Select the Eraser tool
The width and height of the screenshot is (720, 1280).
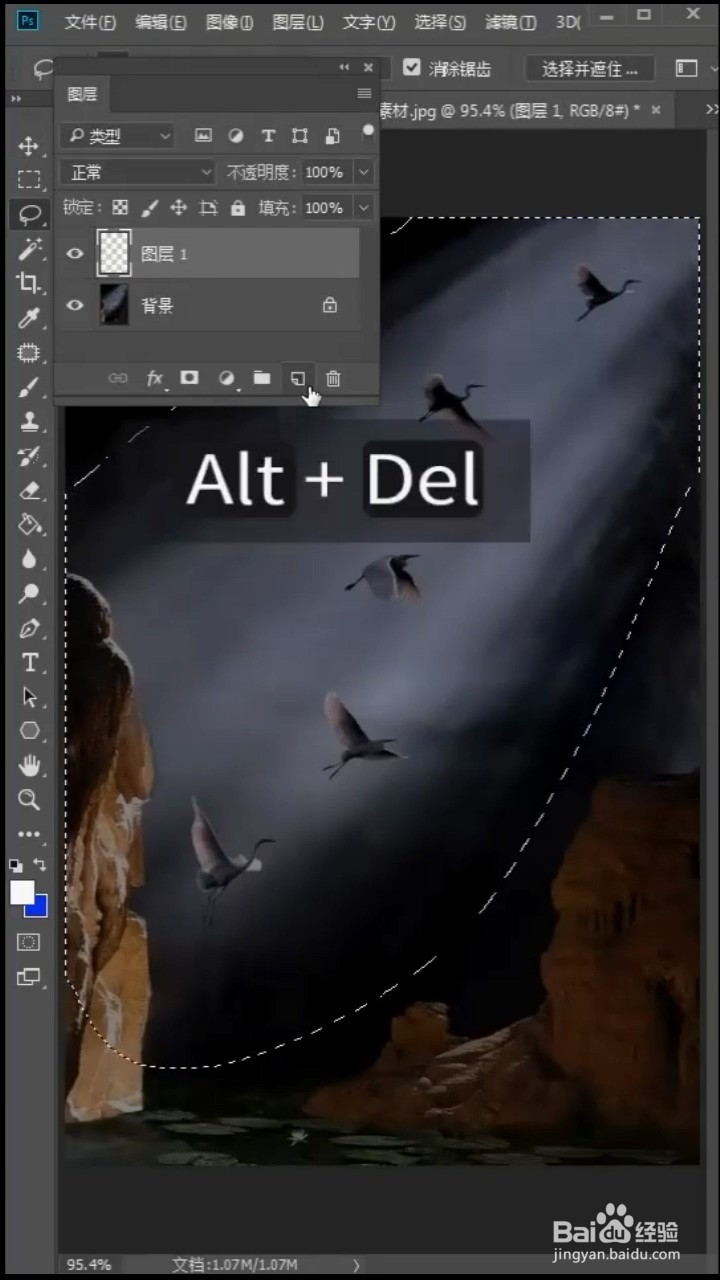(29, 490)
